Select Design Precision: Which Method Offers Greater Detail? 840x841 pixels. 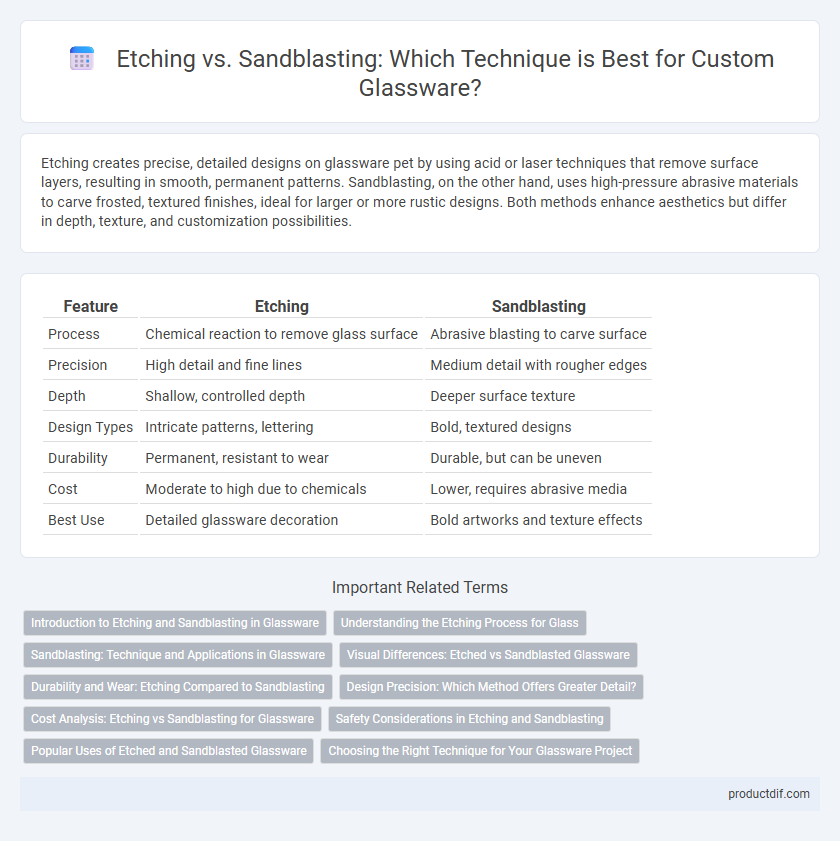(x=491, y=687)
